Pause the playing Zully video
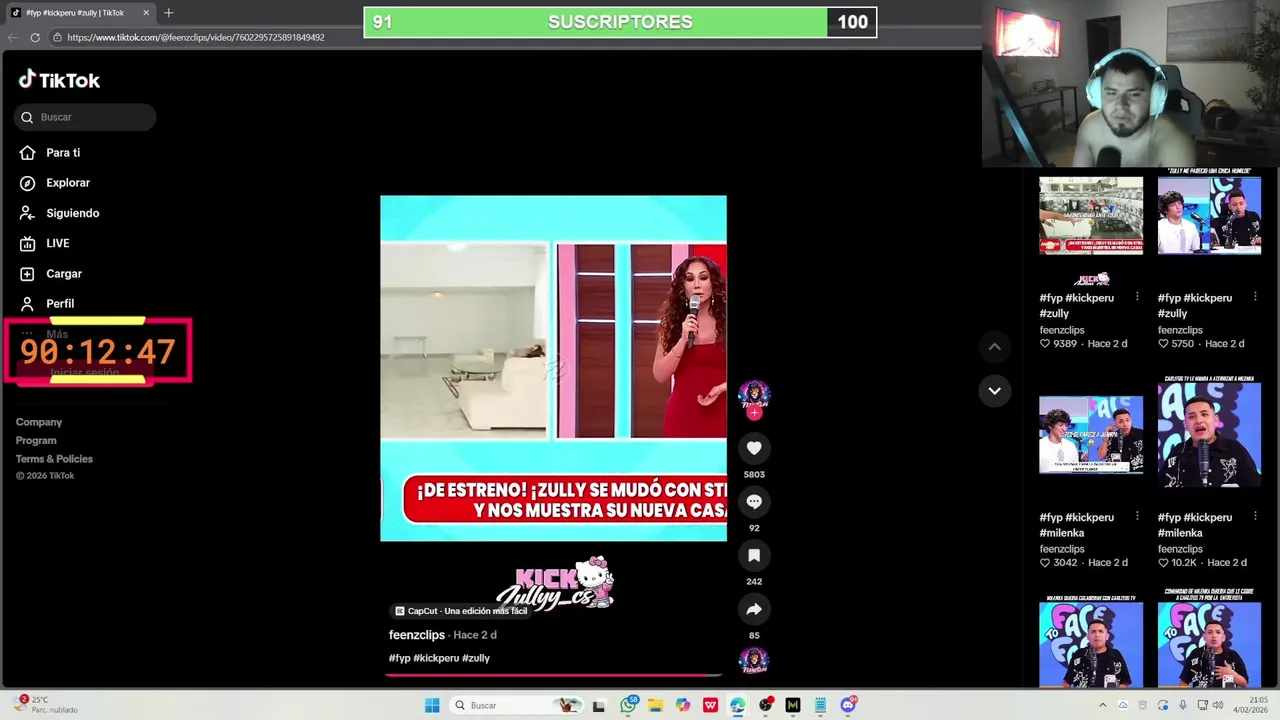 point(553,368)
